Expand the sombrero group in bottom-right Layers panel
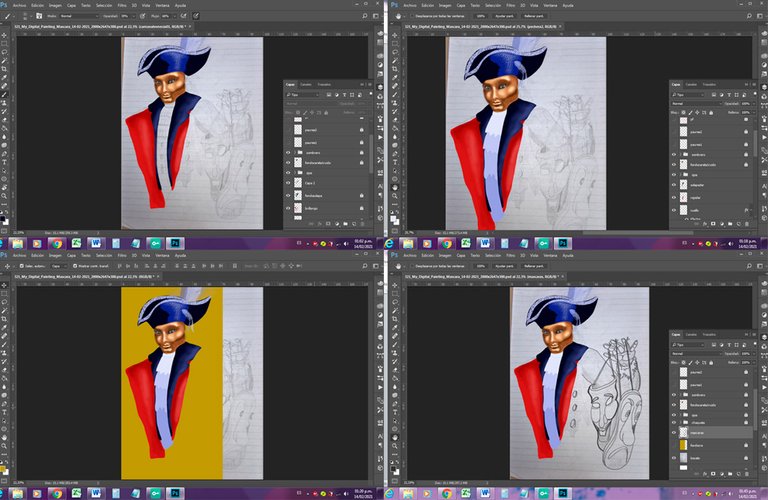Screen dimensions: 768x500 (x=680, y=395)
